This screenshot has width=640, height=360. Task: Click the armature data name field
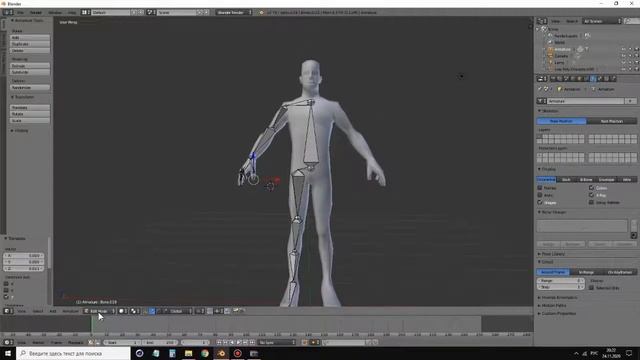pyautogui.click(x=585, y=101)
